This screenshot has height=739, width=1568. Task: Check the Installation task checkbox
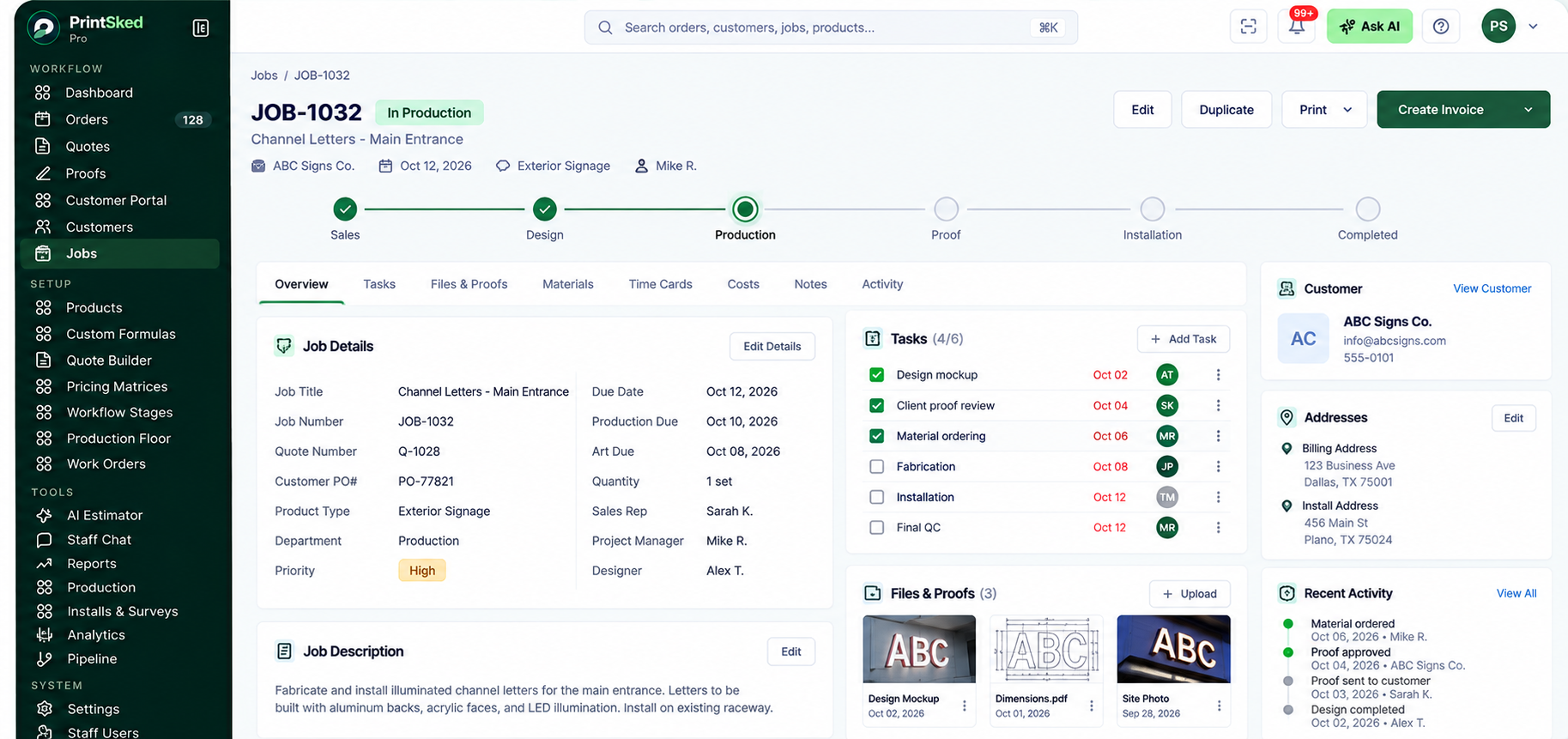(876, 497)
